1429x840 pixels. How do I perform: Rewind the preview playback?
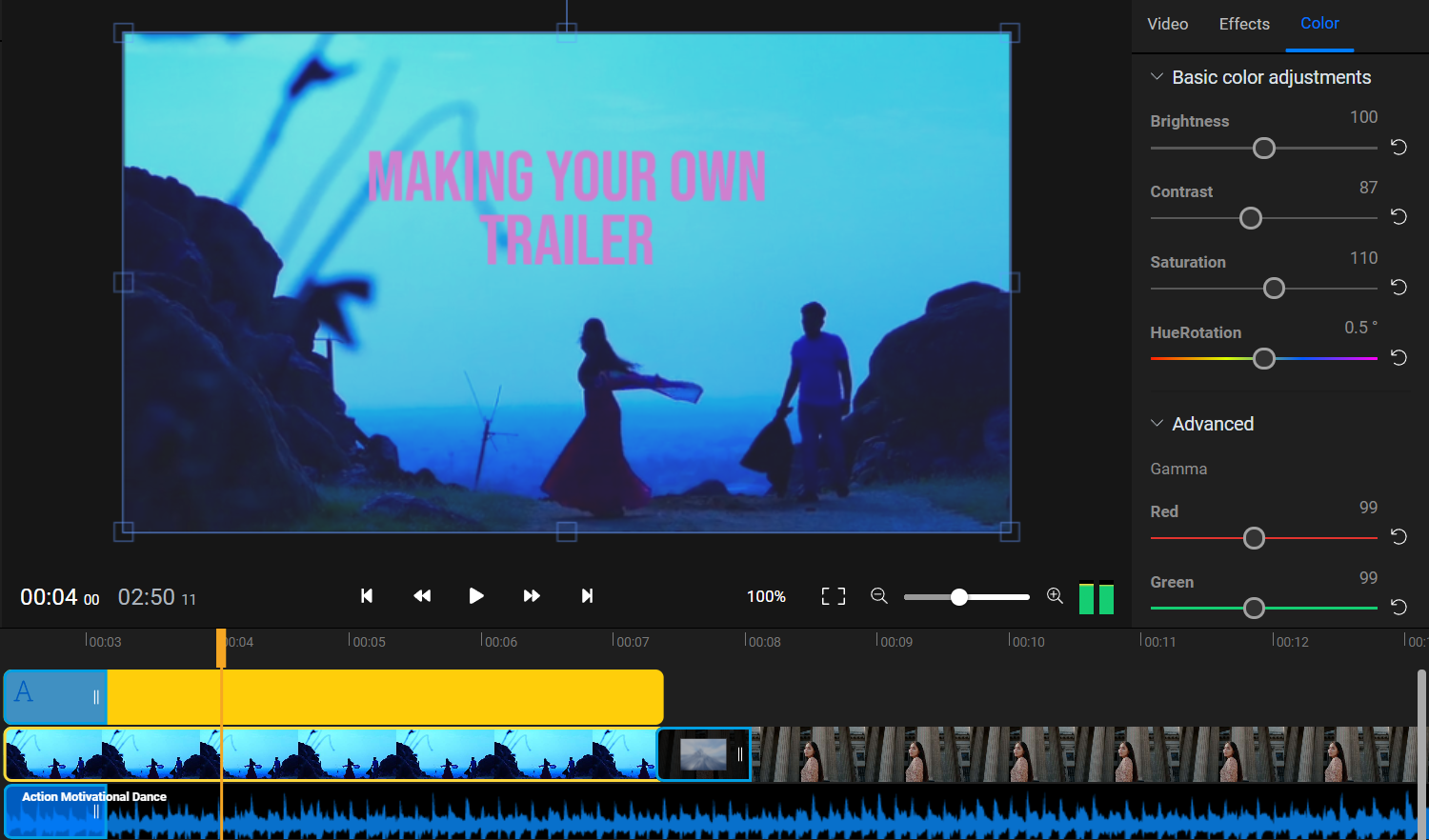click(421, 595)
